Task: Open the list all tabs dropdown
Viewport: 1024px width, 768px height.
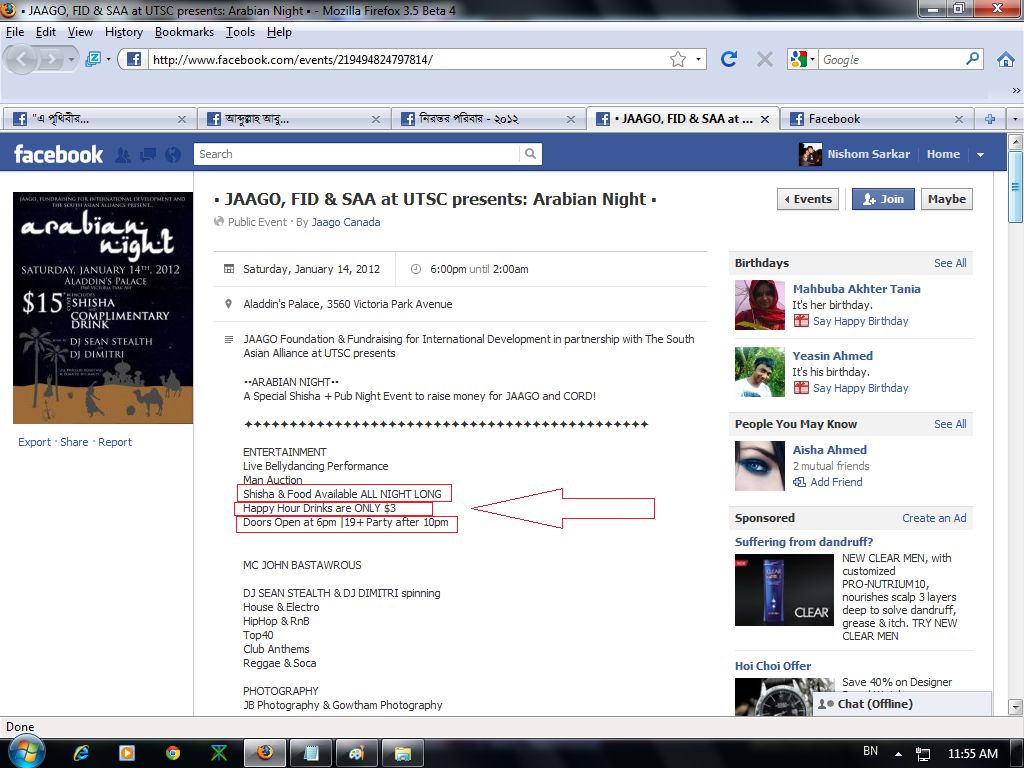Action: point(1014,119)
